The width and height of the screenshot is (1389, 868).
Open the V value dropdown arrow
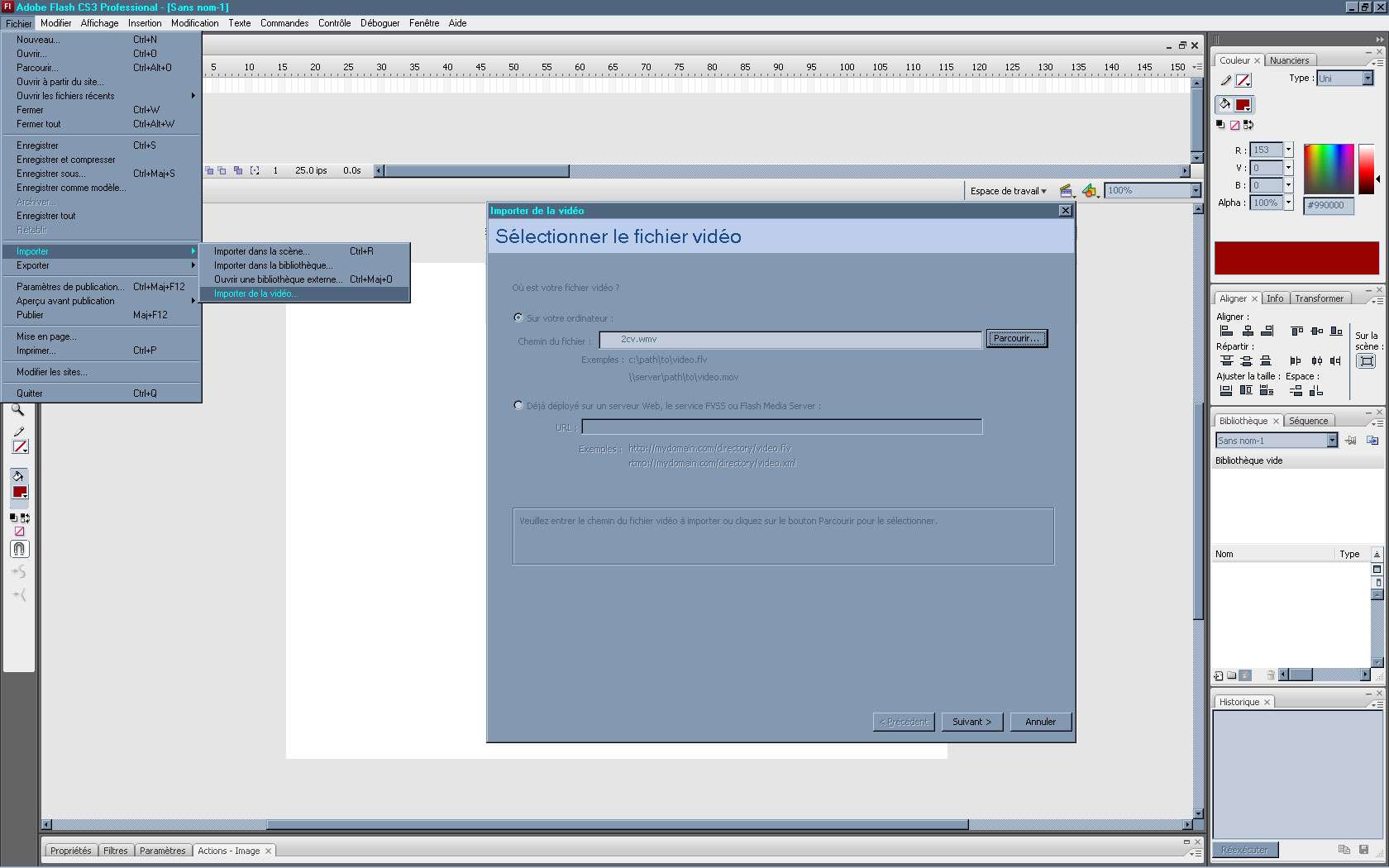click(x=1288, y=168)
